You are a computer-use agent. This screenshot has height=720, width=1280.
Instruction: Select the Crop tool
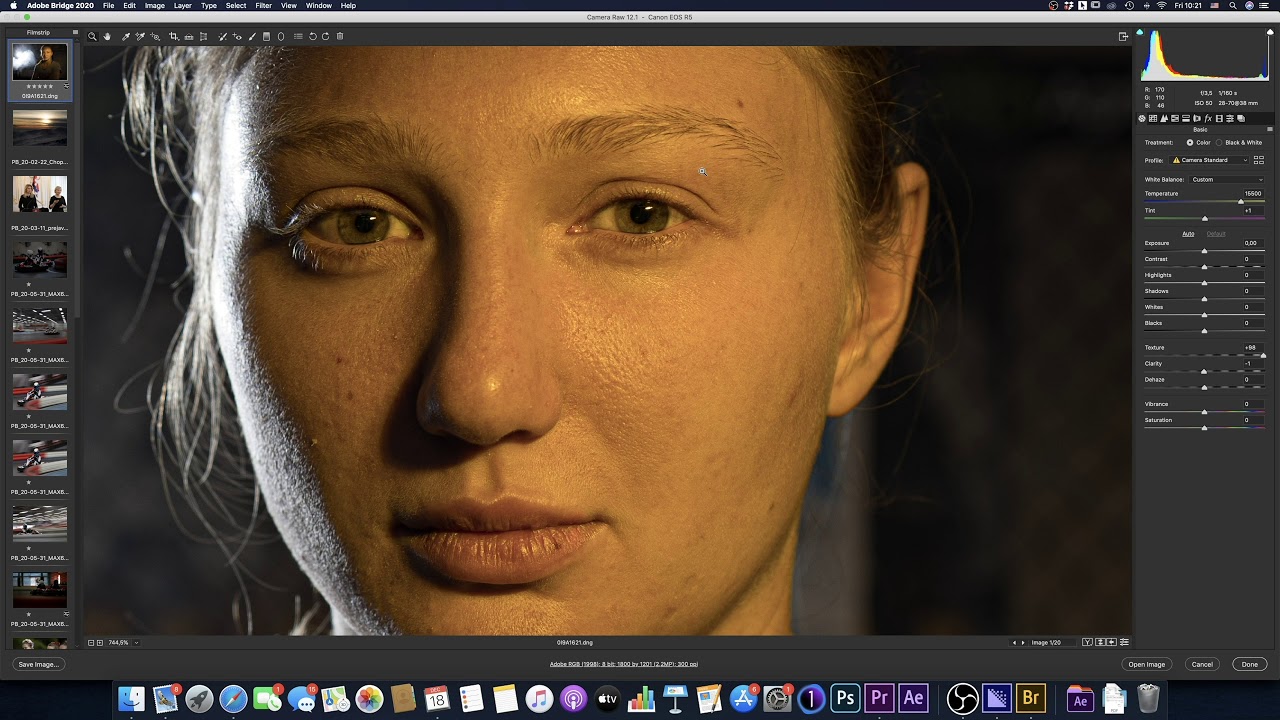[x=174, y=36]
